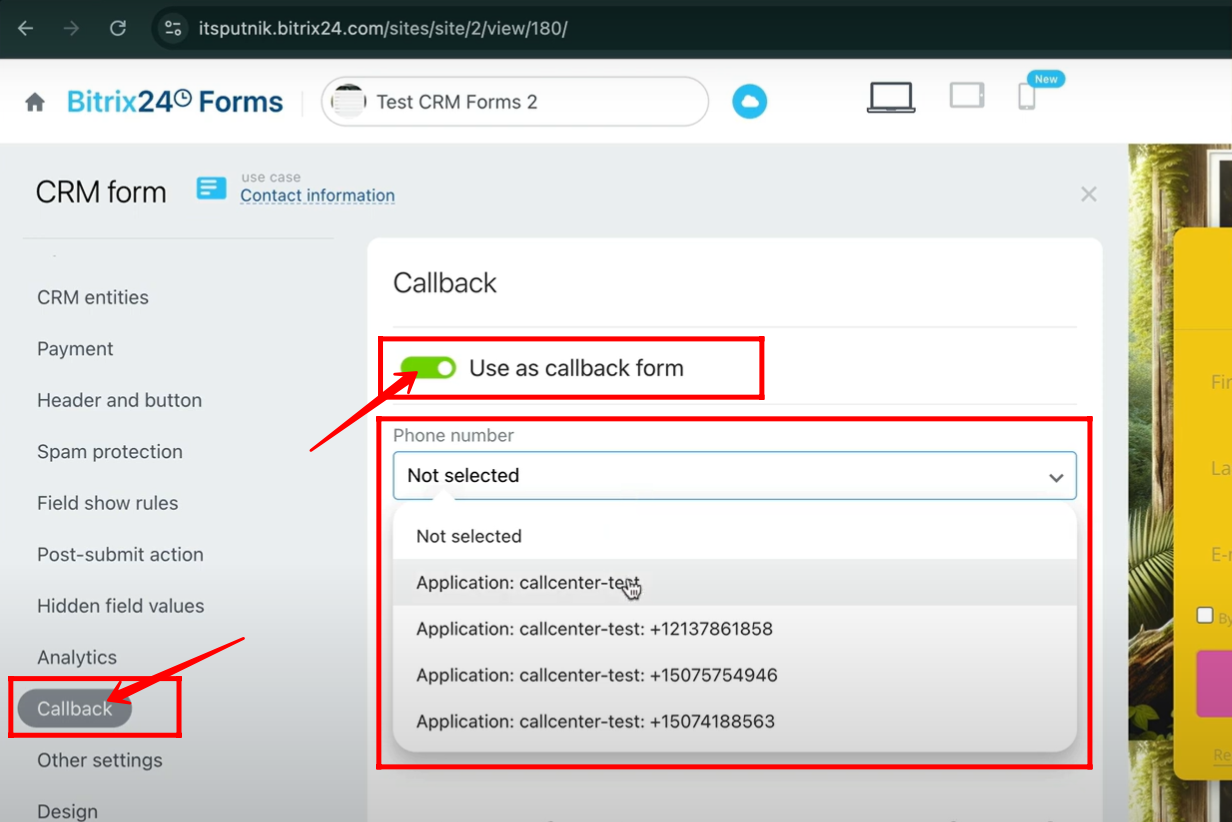The height and width of the screenshot is (822, 1232).
Task: Go to Header and button section
Action: [119, 400]
